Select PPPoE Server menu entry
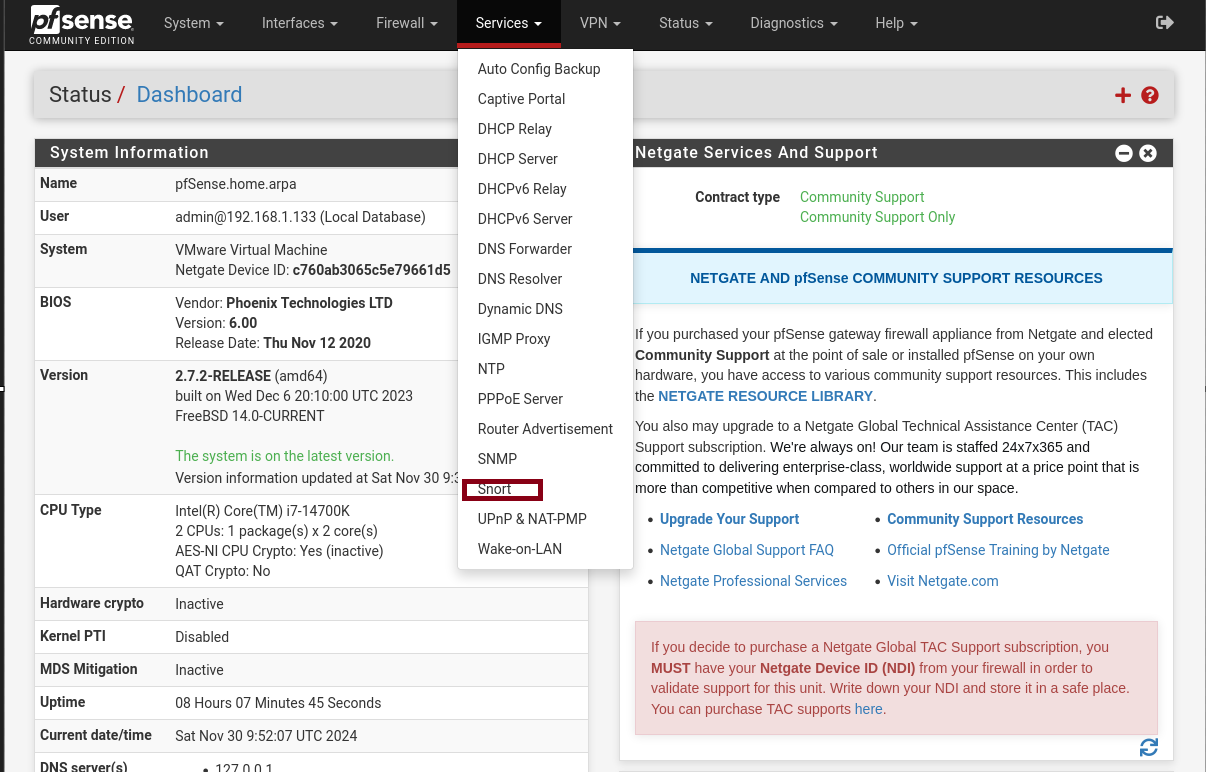Screen dimensions: 1206x772 coord(545,399)
